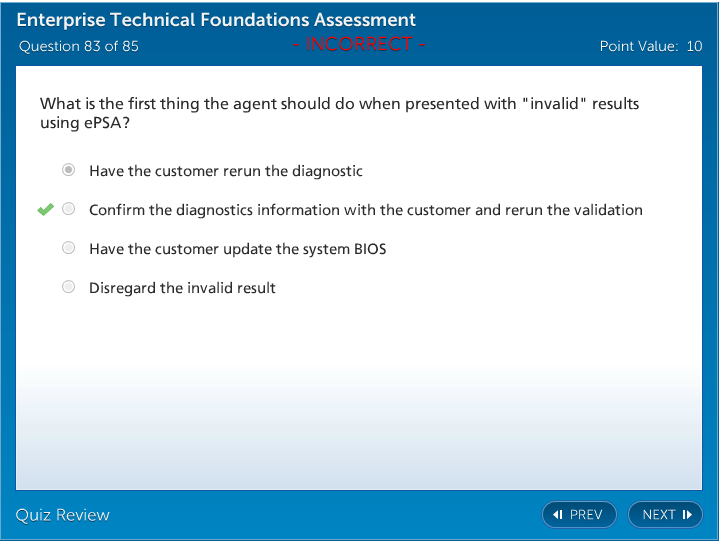Click the Quiz Review label
Viewport: 719px width, 541px height.
[x=63, y=515]
